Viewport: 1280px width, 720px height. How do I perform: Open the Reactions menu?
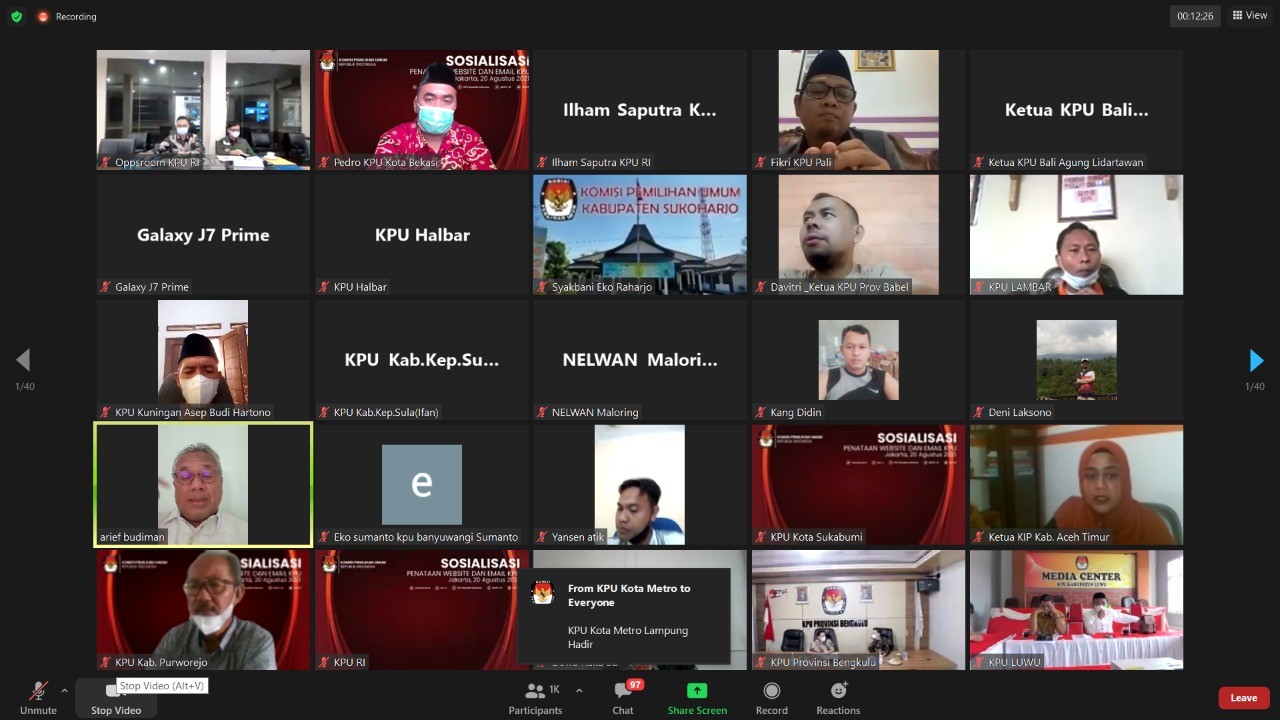pyautogui.click(x=838, y=691)
